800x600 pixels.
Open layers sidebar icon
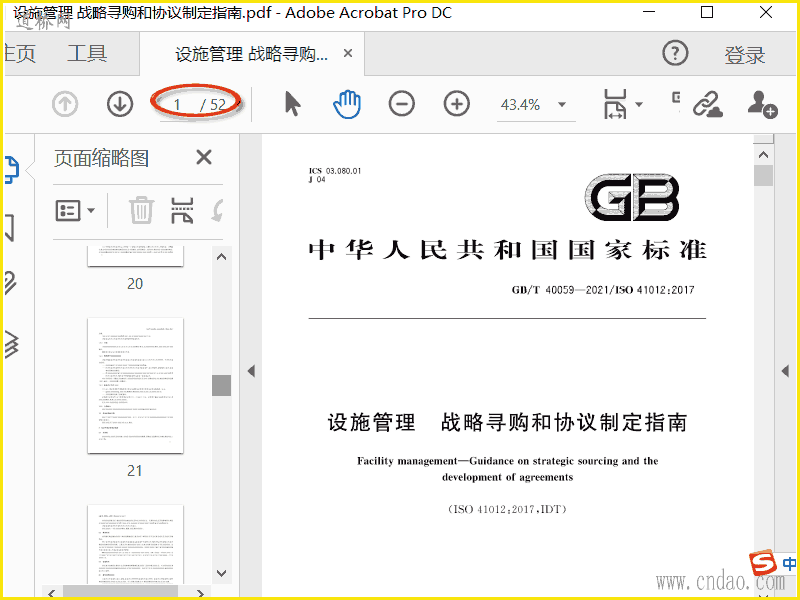pyautogui.click(x=11, y=343)
